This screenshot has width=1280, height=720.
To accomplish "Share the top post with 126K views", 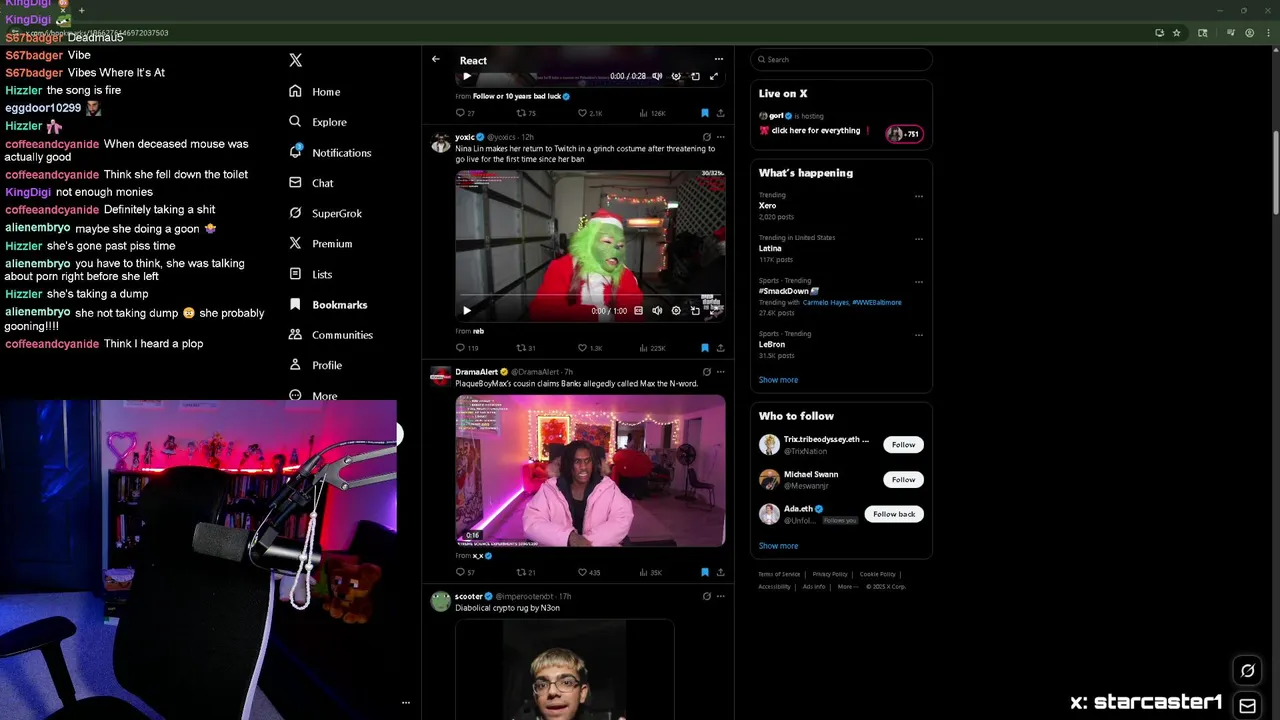I will tap(720, 113).
